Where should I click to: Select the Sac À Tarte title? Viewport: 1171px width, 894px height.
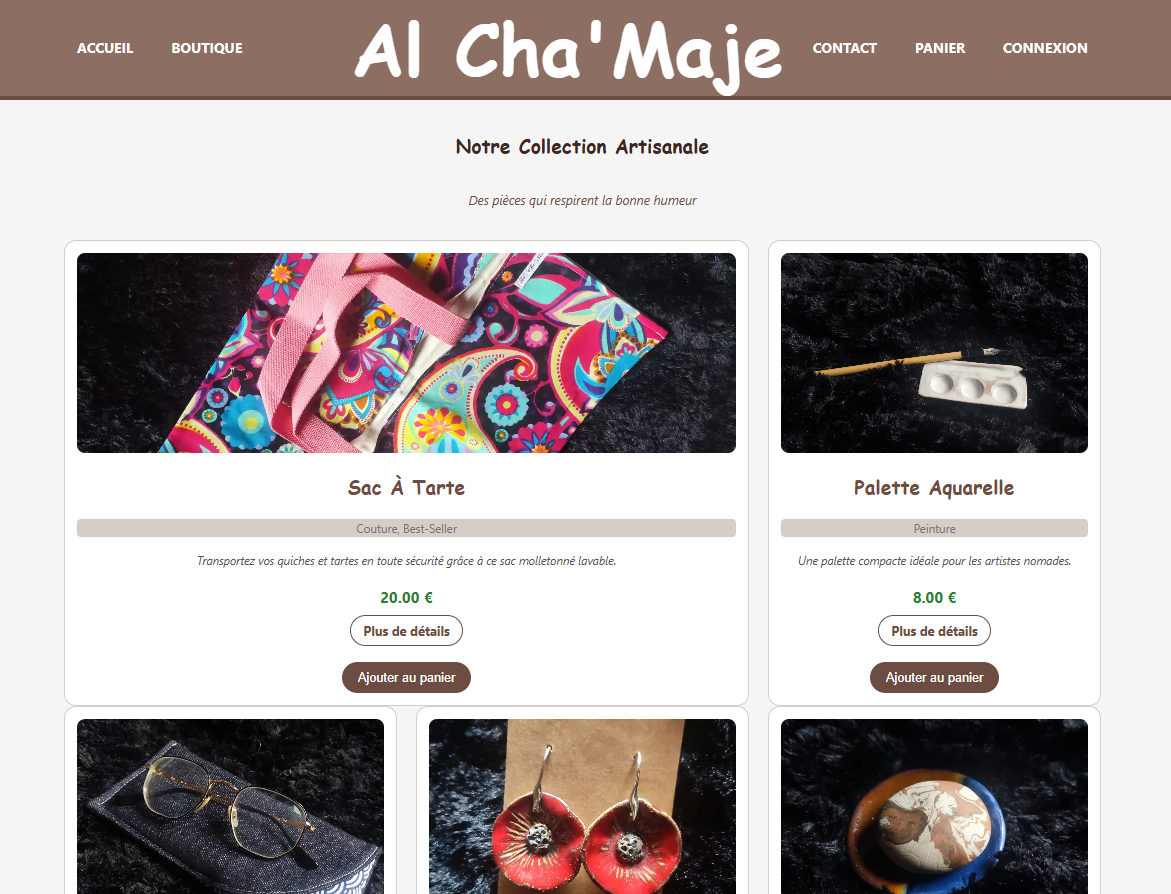406,488
